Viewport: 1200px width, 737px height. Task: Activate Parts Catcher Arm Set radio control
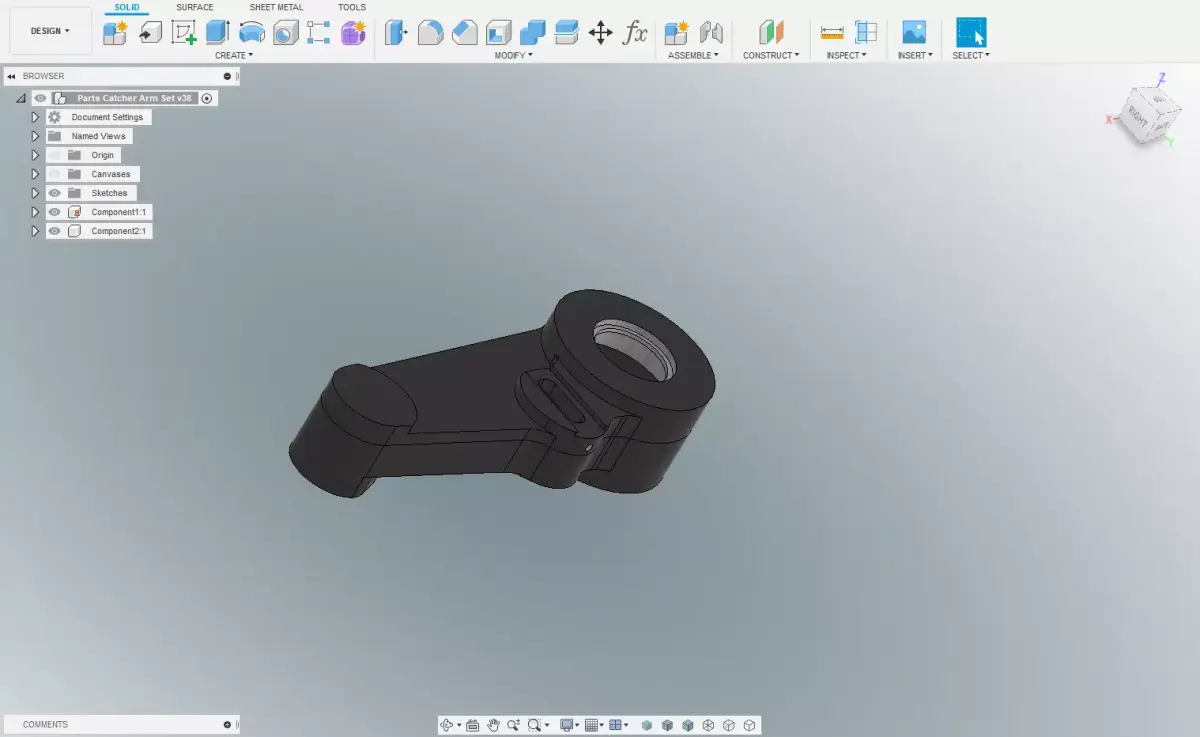point(206,98)
